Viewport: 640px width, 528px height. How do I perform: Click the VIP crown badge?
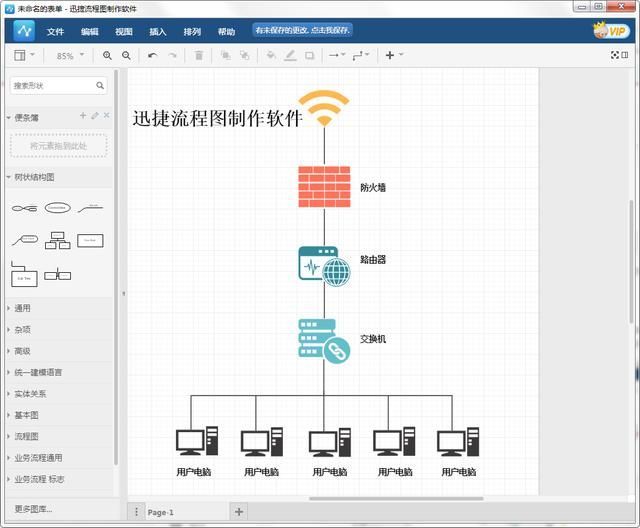(611, 31)
